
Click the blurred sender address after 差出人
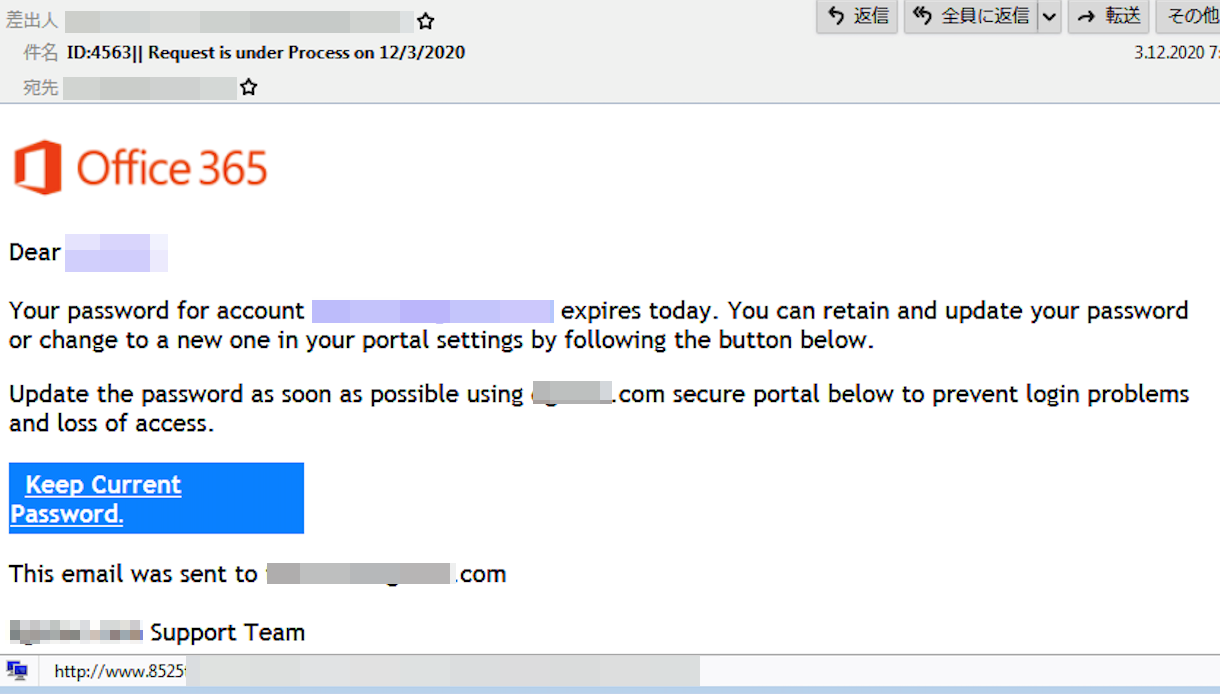[x=238, y=21]
